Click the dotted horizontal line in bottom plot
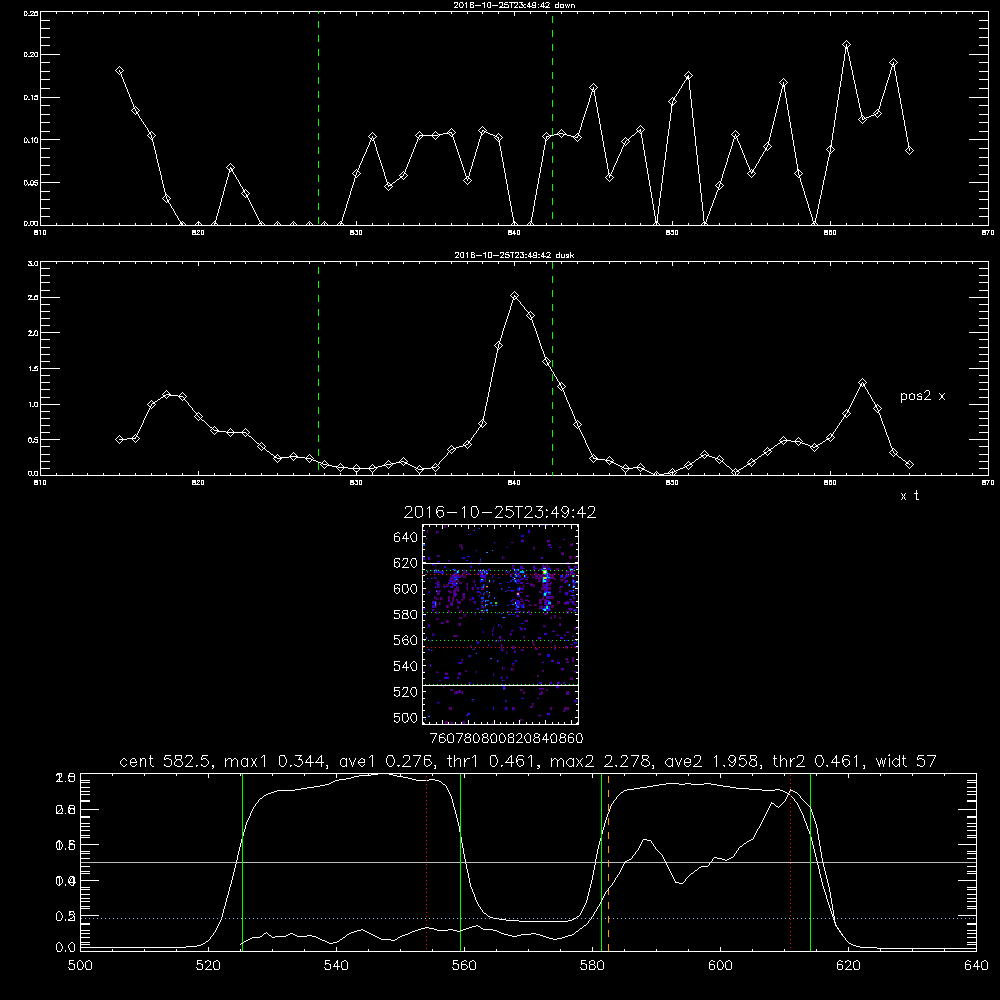 coord(528,918)
